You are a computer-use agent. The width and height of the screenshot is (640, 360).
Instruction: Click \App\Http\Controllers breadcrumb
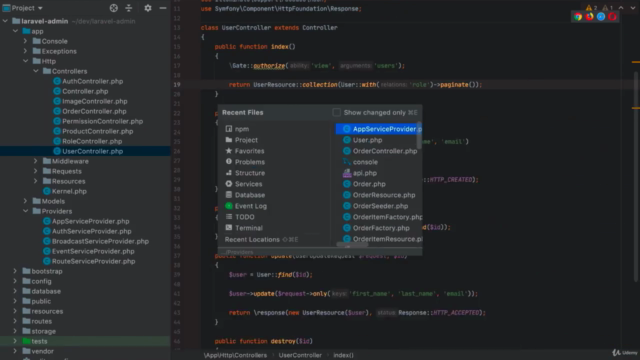(235, 355)
